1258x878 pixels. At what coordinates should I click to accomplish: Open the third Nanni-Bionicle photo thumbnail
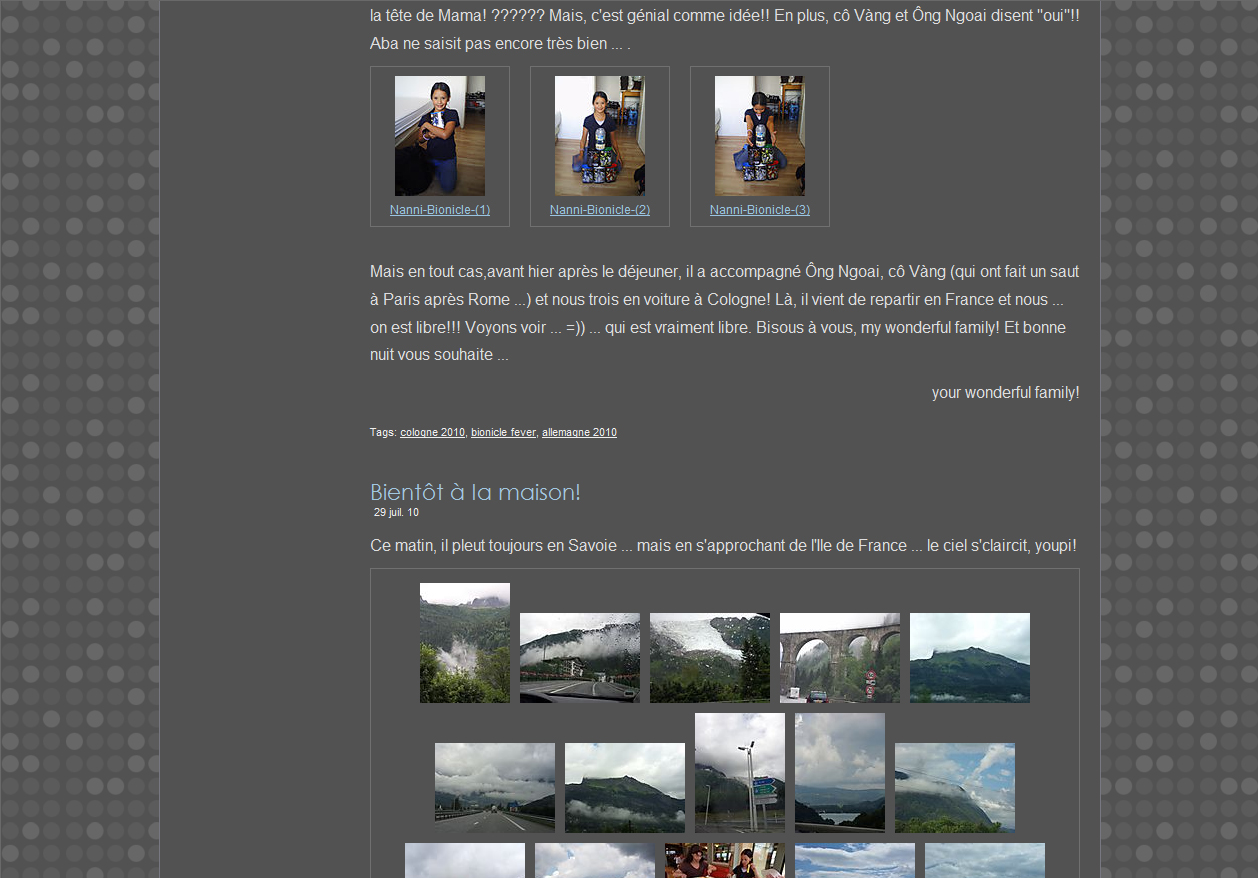point(760,136)
